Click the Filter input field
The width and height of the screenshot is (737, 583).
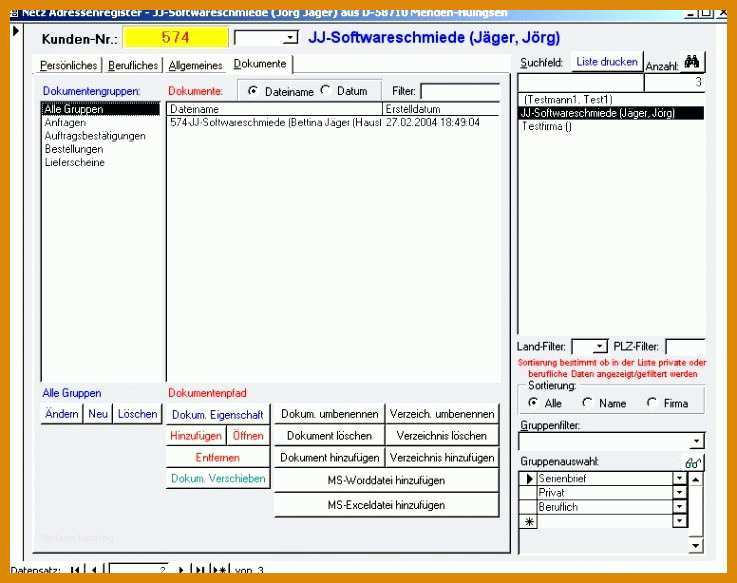(x=460, y=91)
